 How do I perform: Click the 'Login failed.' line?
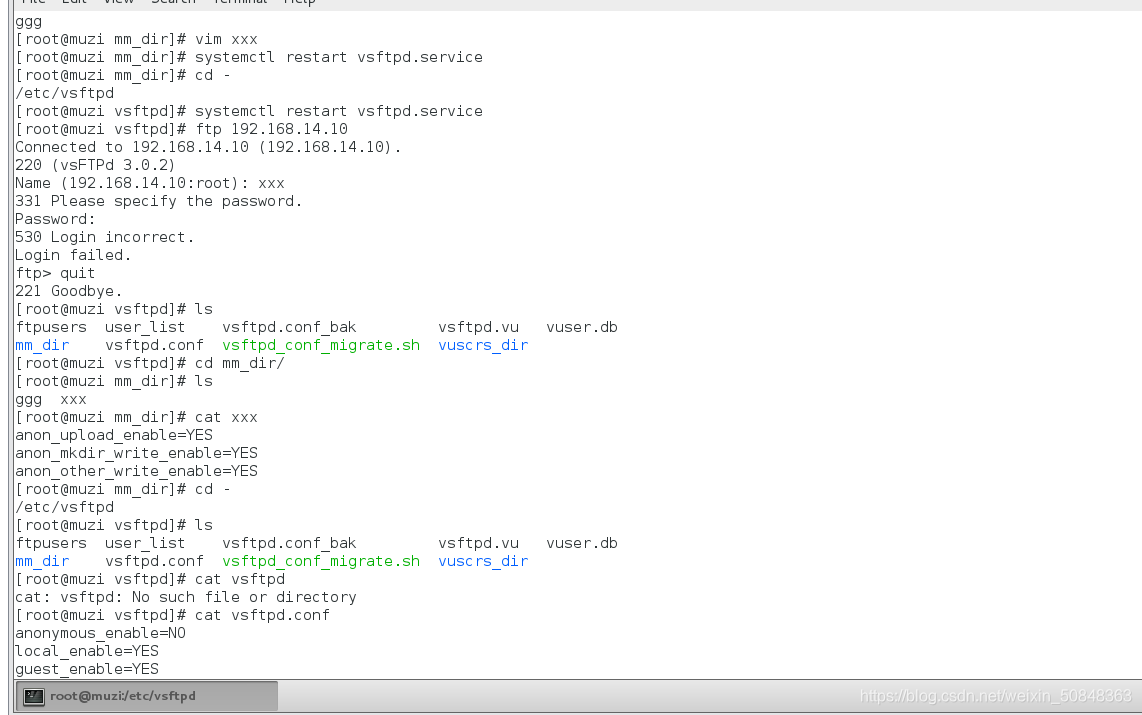click(74, 255)
